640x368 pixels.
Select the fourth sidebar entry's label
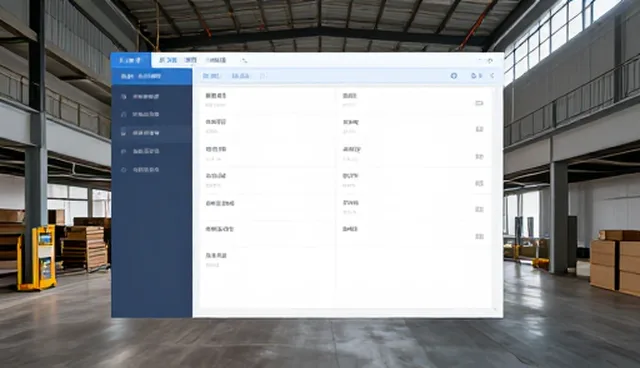(146, 151)
